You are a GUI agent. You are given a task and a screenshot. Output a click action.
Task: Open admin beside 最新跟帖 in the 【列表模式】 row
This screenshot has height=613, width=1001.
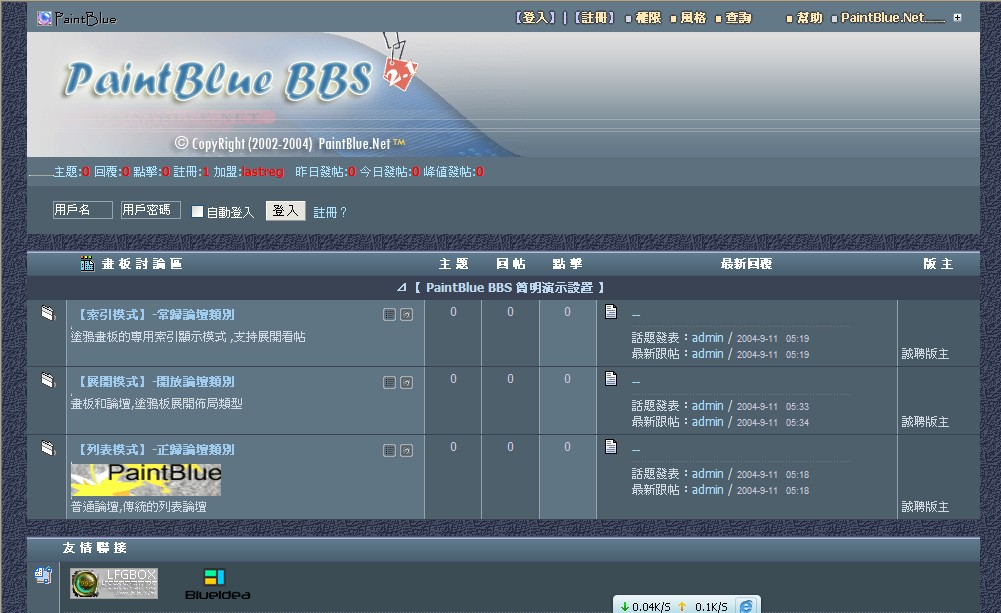(x=707, y=490)
